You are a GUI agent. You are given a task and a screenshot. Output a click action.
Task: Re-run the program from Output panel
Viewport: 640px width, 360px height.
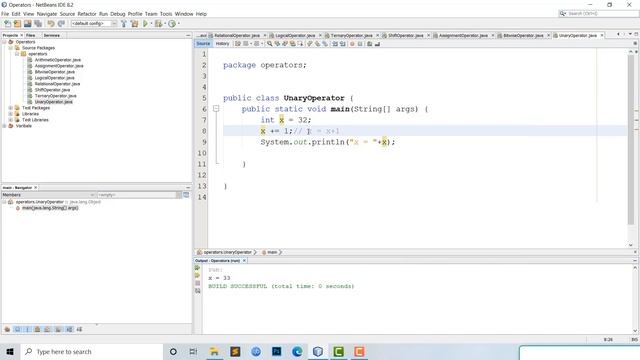point(198,268)
